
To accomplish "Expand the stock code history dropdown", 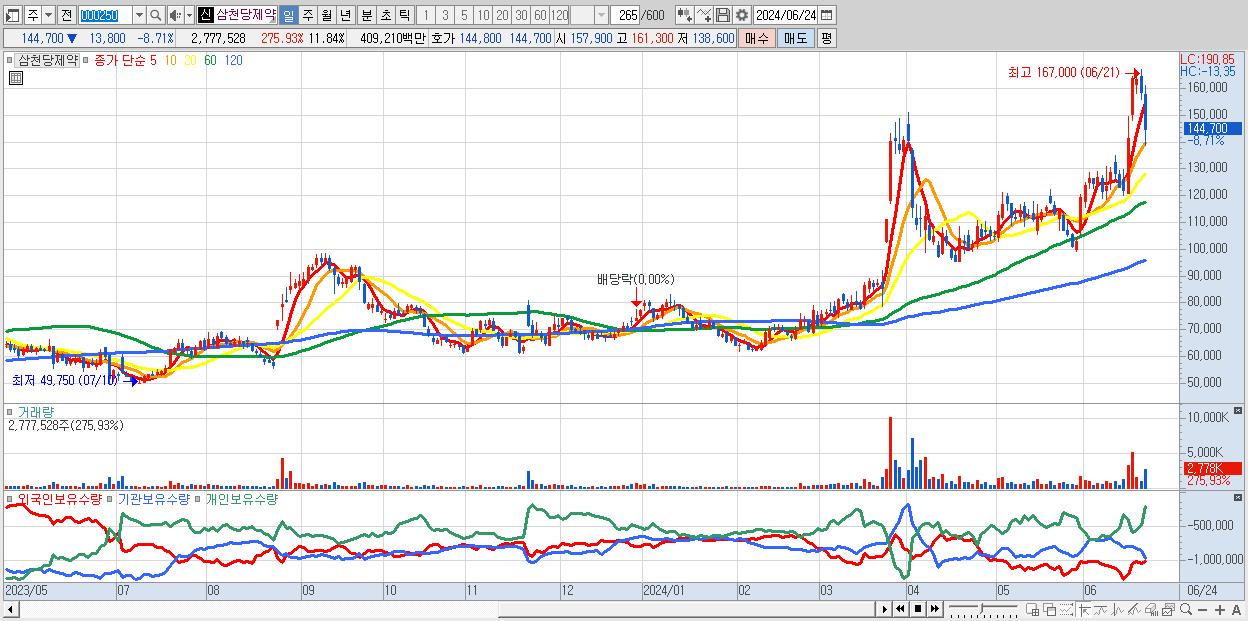I will pos(139,15).
